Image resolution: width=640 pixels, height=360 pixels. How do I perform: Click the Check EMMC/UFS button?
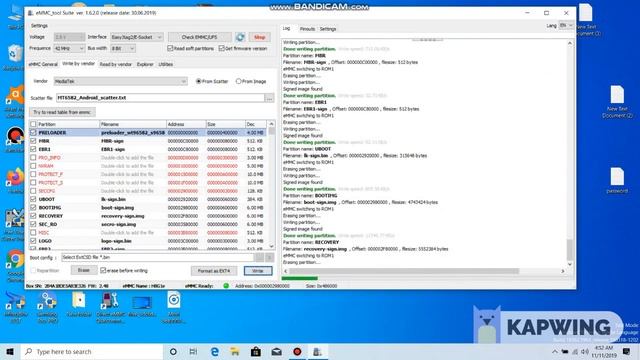pyautogui.click(x=200, y=37)
